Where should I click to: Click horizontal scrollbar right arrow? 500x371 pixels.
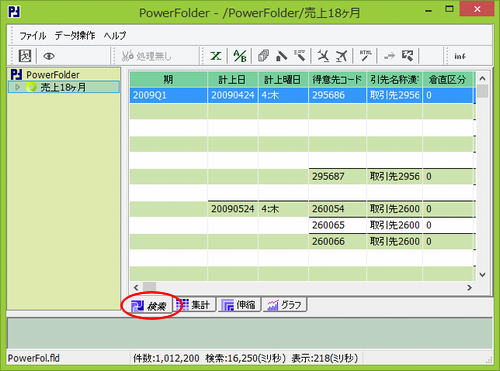[469, 287]
